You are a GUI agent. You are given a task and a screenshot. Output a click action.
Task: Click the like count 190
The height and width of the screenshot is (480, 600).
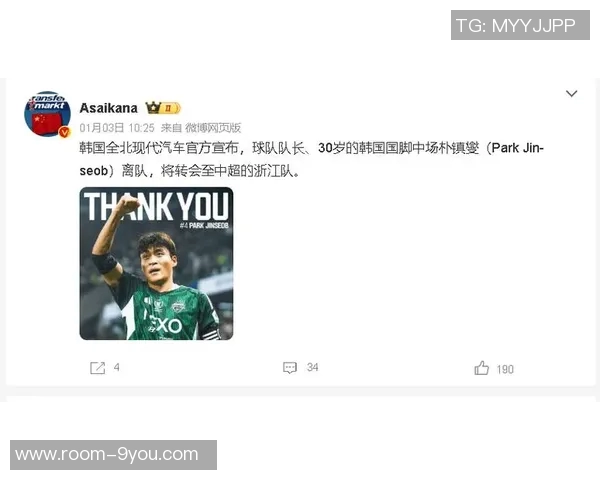[505, 369]
